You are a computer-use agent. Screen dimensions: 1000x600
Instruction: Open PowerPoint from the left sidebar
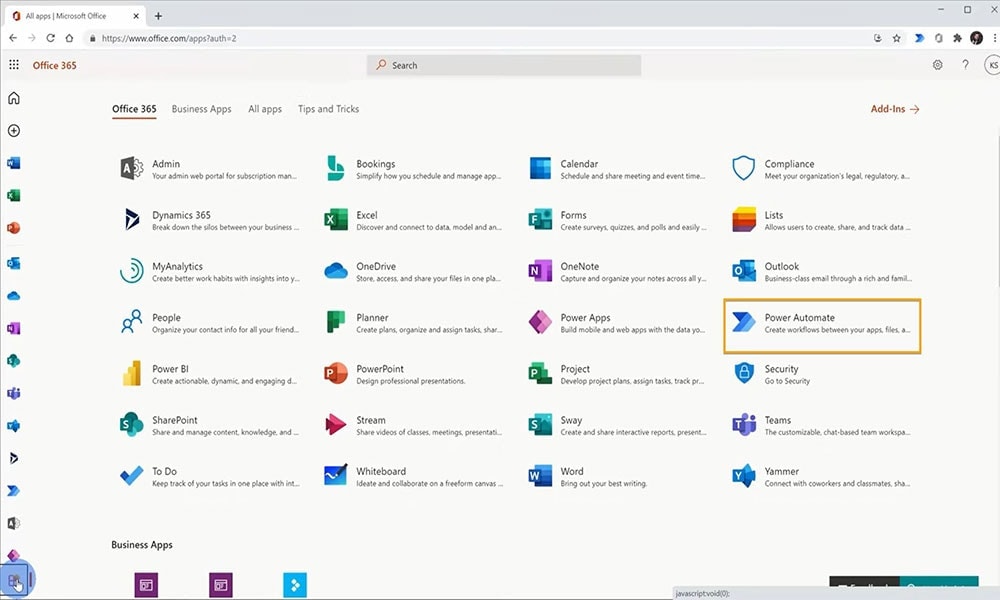[14, 228]
